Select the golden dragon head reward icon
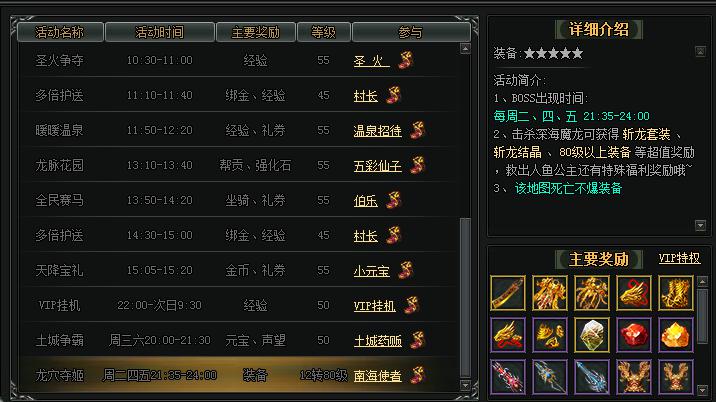This screenshot has height=402, width=716. point(633,292)
